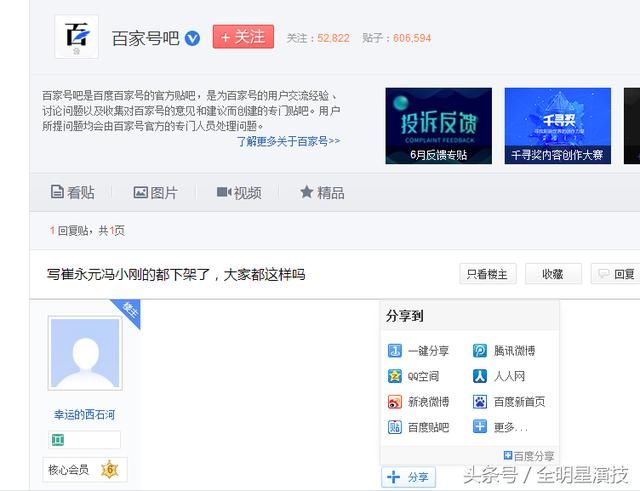The width and height of the screenshot is (640, 491).
Task: Click the 图片 picture icon
Action: tap(140, 192)
